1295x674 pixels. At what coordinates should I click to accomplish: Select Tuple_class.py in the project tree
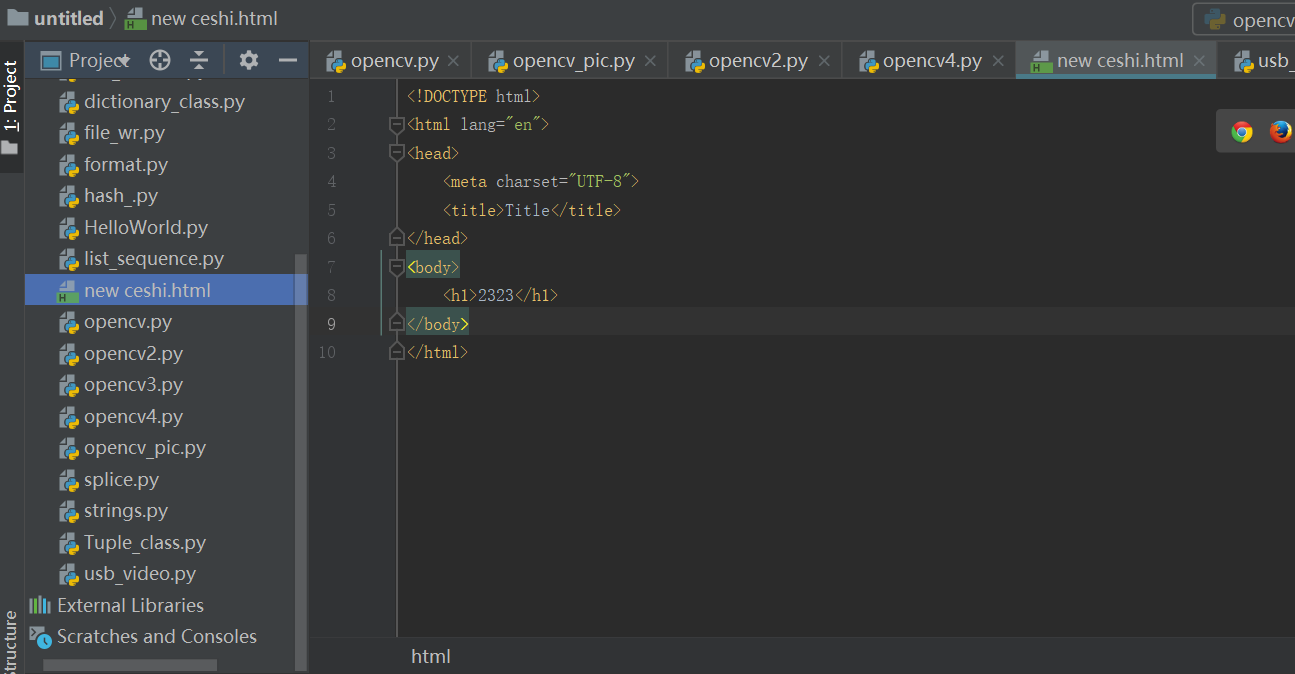[145, 542]
